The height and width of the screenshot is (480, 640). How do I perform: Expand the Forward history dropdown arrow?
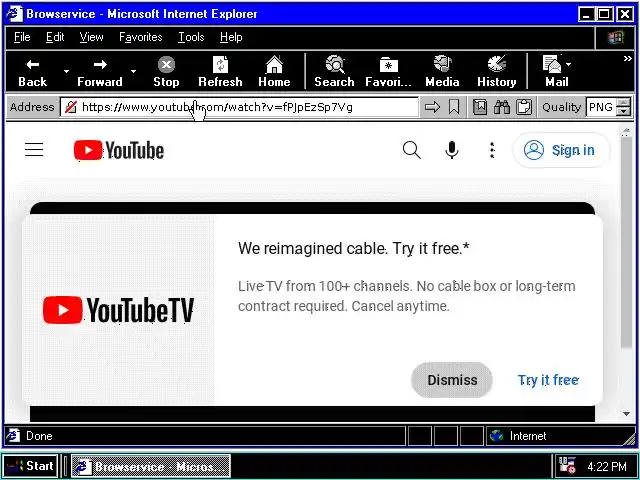pyautogui.click(x=133, y=72)
